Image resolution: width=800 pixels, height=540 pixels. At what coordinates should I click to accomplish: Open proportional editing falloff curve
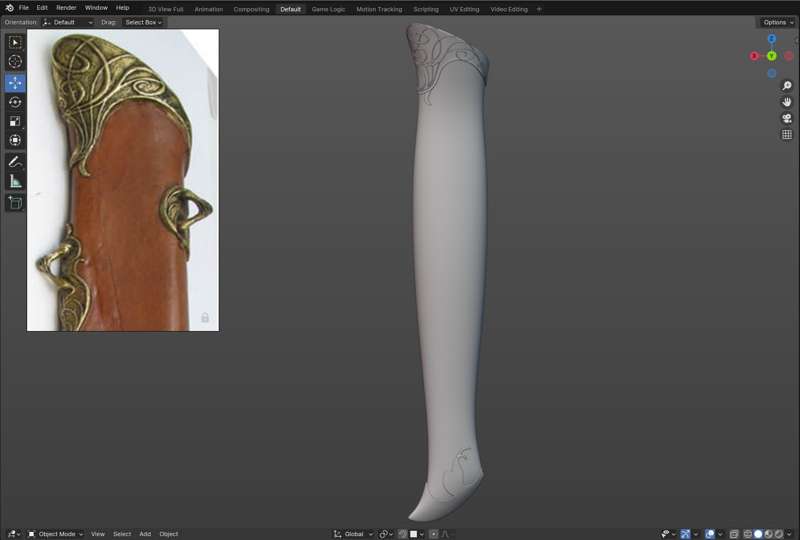tap(445, 534)
